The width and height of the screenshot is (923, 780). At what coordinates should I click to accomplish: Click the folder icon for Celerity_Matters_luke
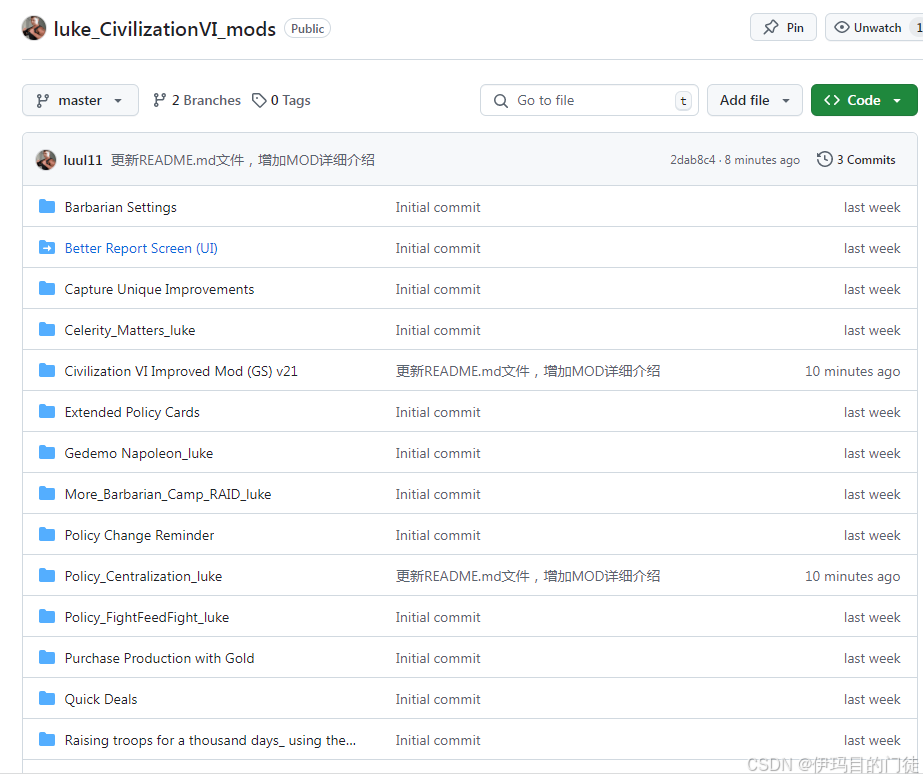(47, 330)
